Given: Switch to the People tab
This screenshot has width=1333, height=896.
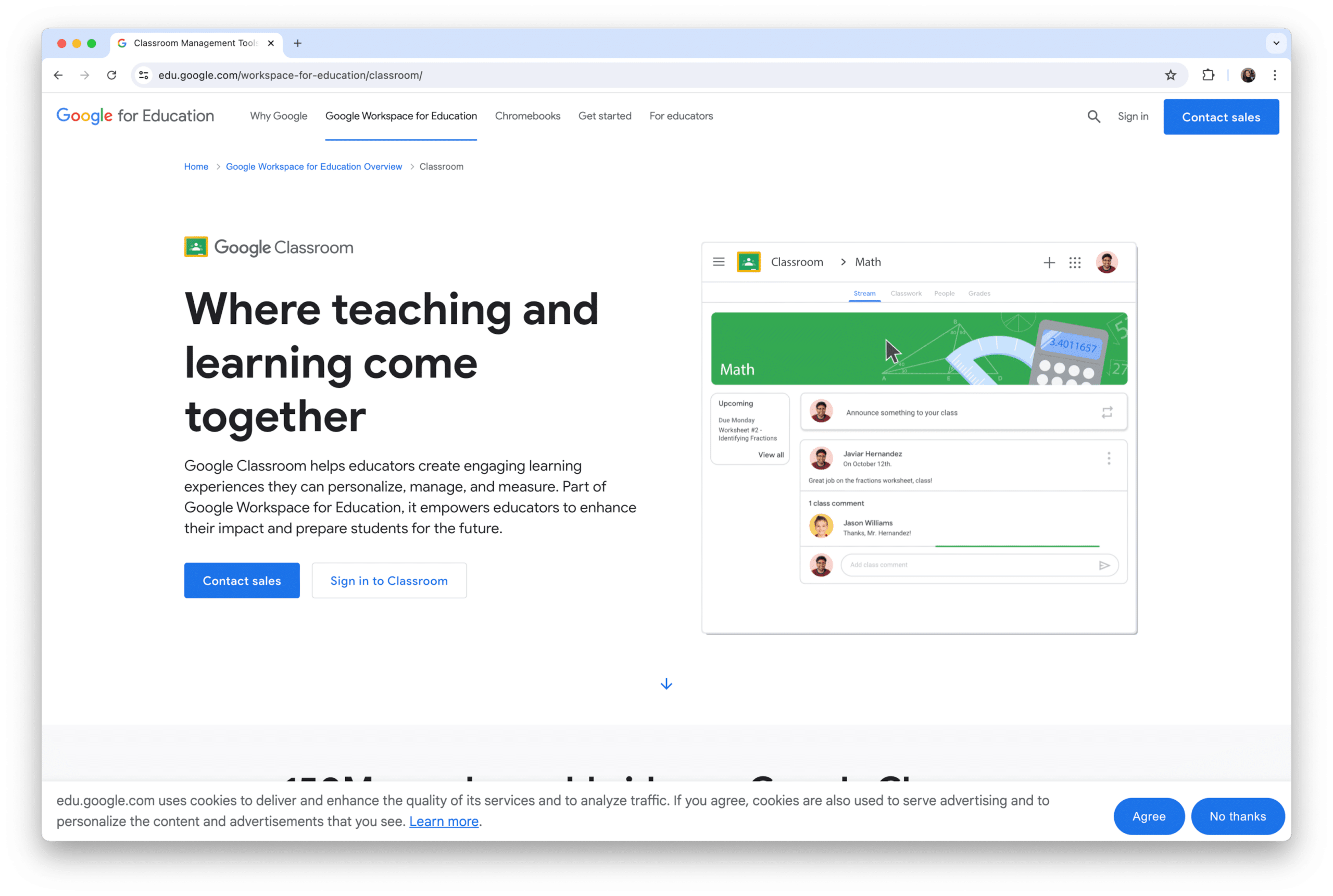Looking at the screenshot, I should 943,293.
